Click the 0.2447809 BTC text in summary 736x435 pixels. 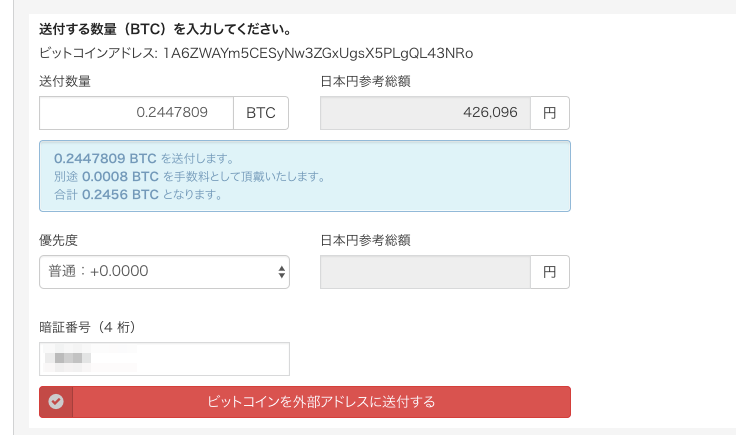[105, 159]
